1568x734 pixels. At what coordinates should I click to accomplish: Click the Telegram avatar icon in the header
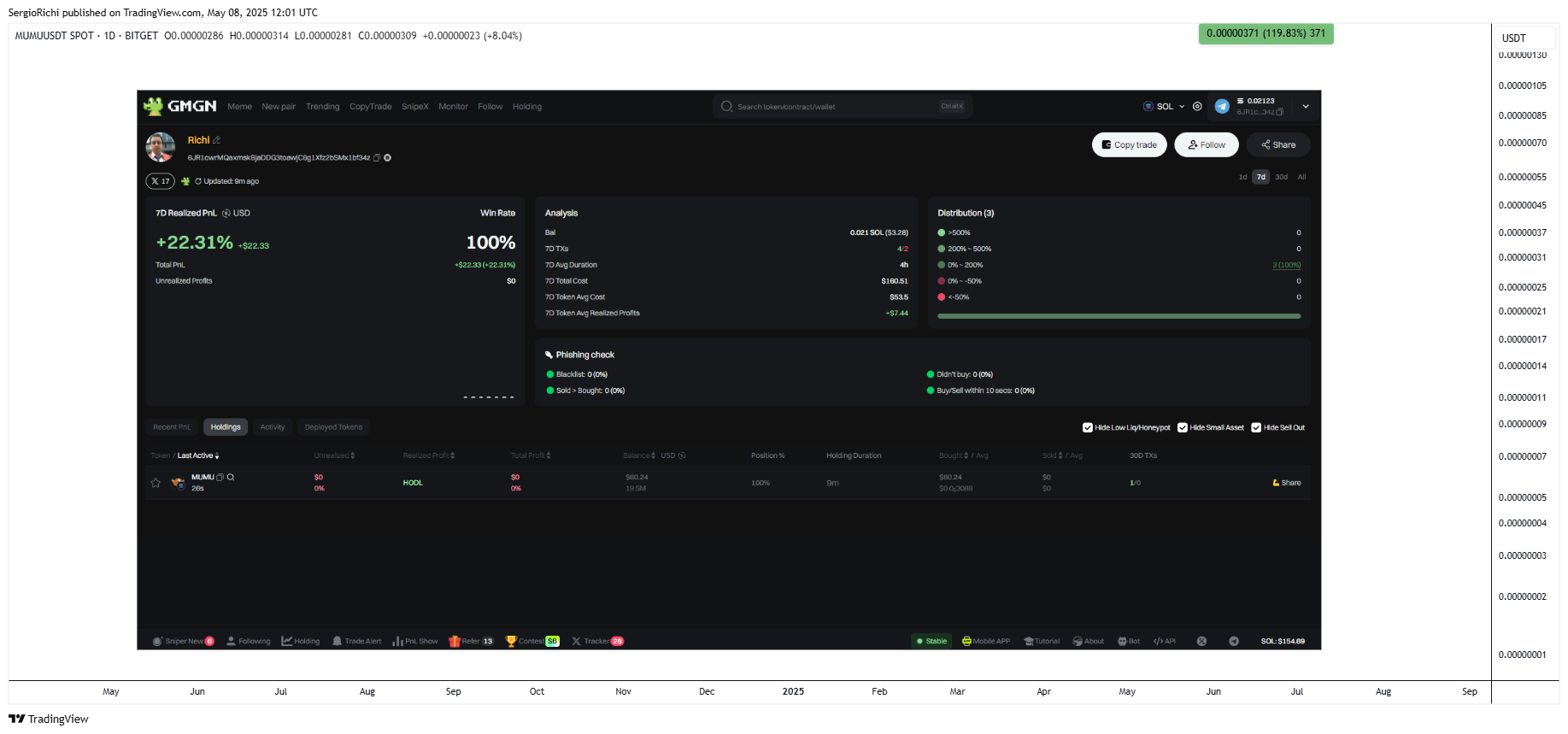click(1223, 107)
